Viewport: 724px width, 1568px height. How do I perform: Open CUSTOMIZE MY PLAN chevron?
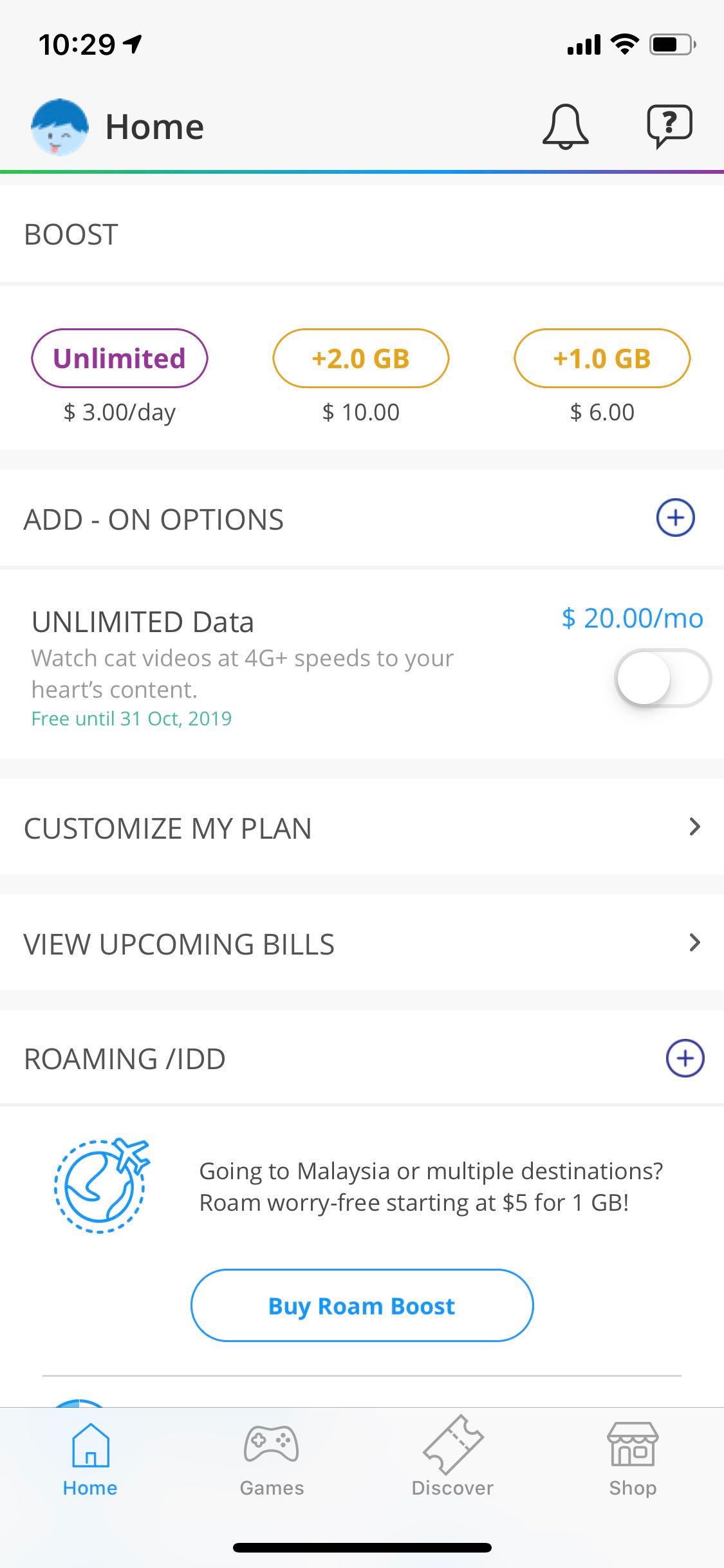[x=694, y=827]
